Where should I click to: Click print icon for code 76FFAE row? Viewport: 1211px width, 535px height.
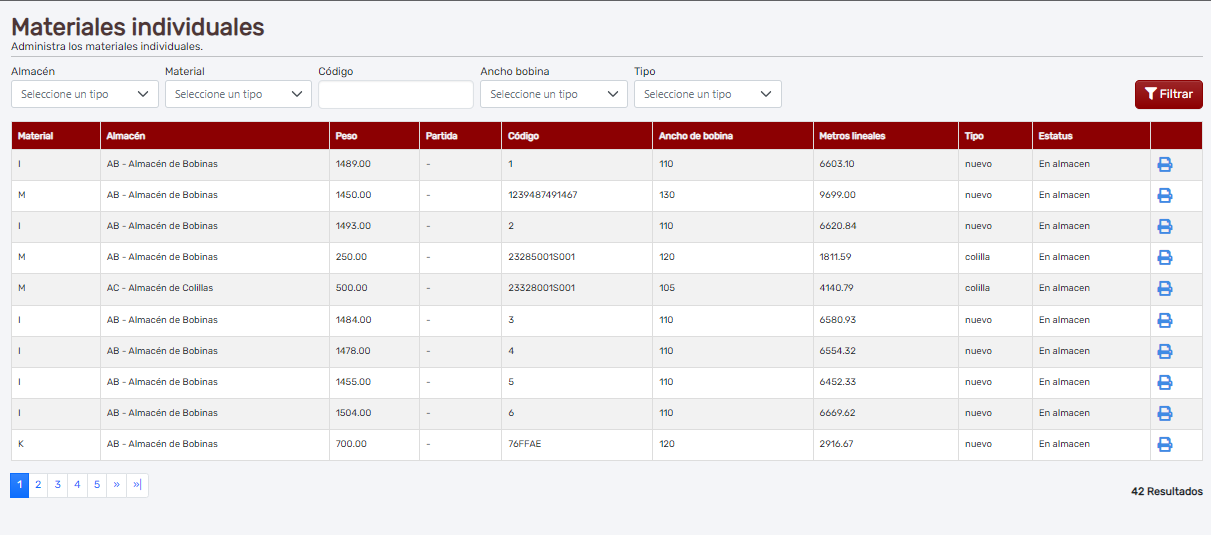click(x=1164, y=444)
